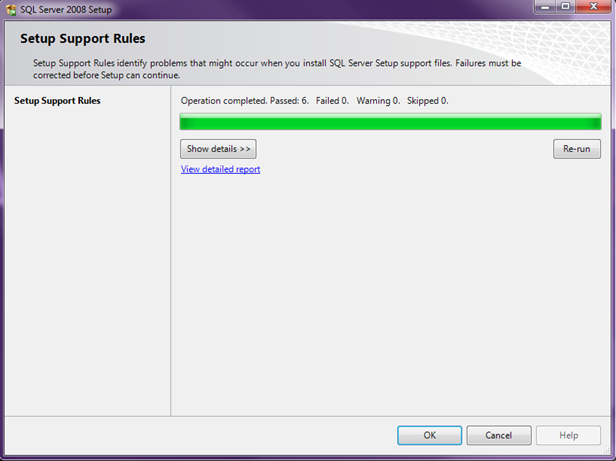Expand the Show details section
Image resolution: width=616 pixels, height=461 pixels.
(218, 149)
